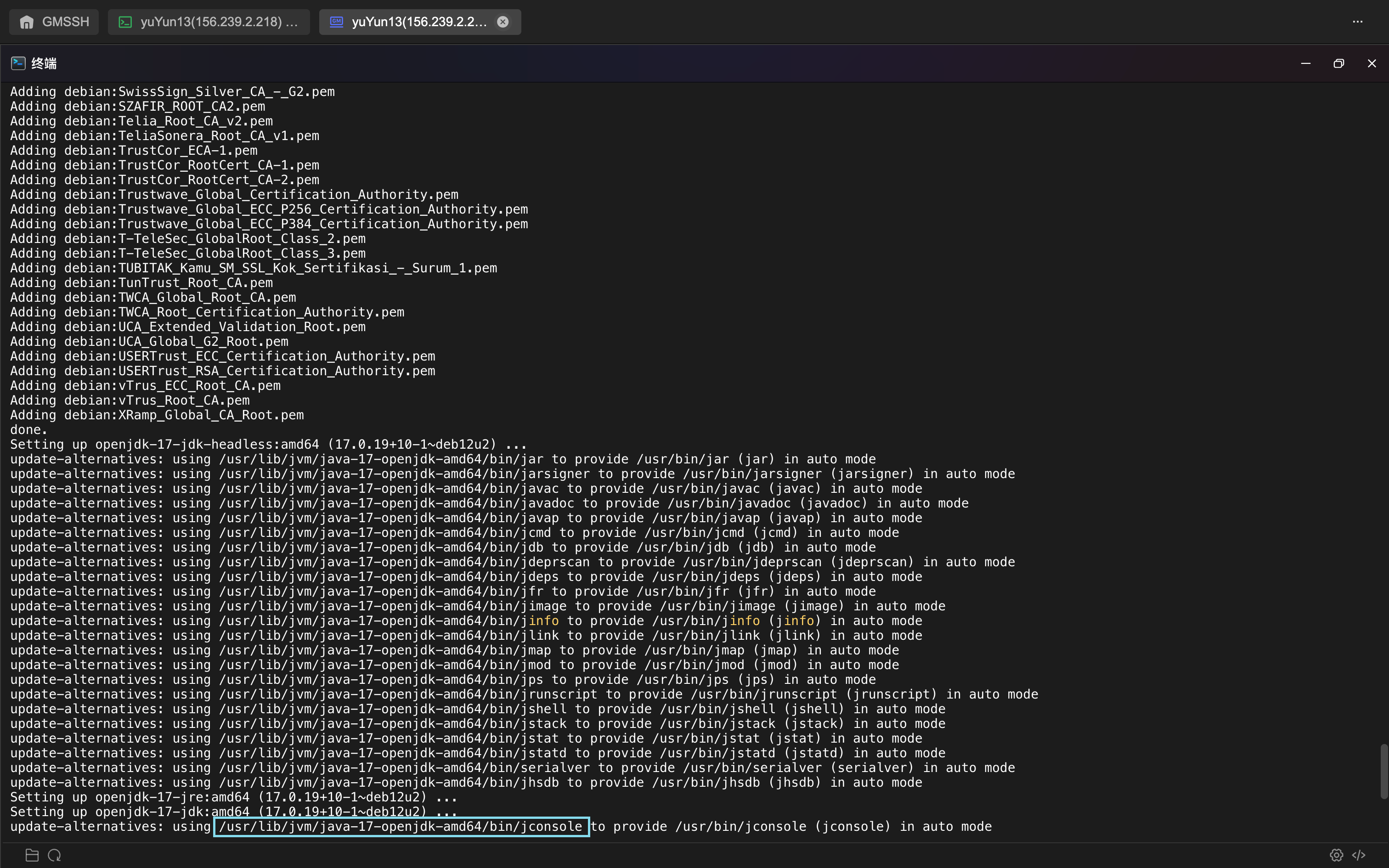The width and height of the screenshot is (1389, 868).
Task: Click 'Adding debian:XRamp_Global_CA_Root.pem' line
Action: pos(157,415)
